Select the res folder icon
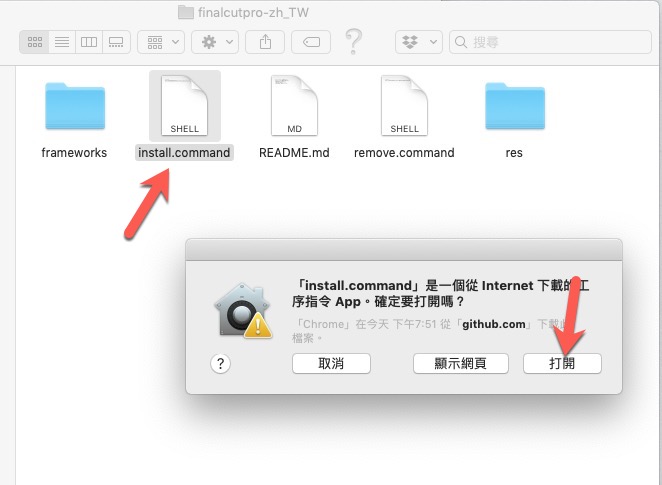The image size is (662, 485). (515, 106)
